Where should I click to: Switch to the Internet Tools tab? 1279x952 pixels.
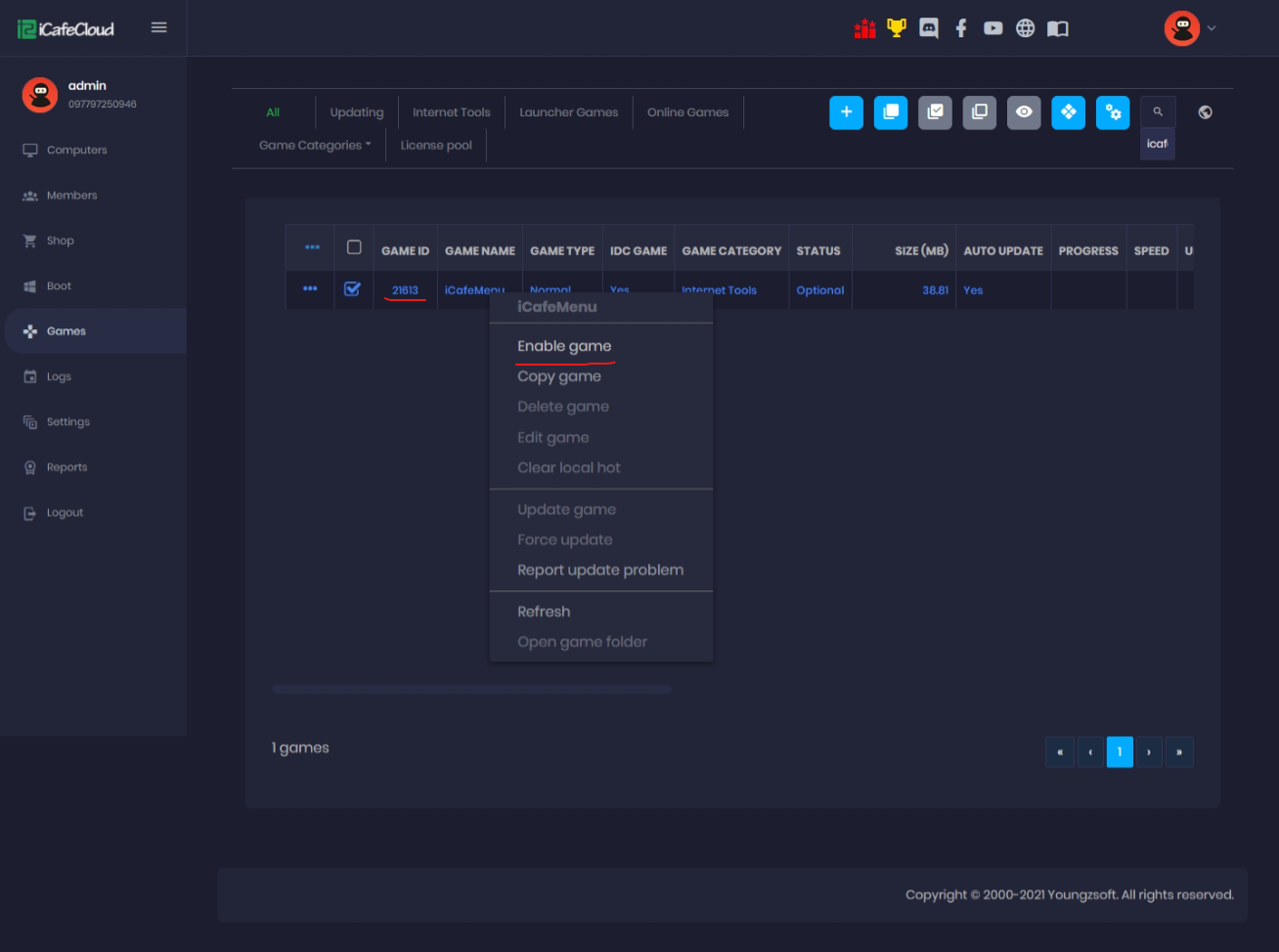click(x=451, y=112)
